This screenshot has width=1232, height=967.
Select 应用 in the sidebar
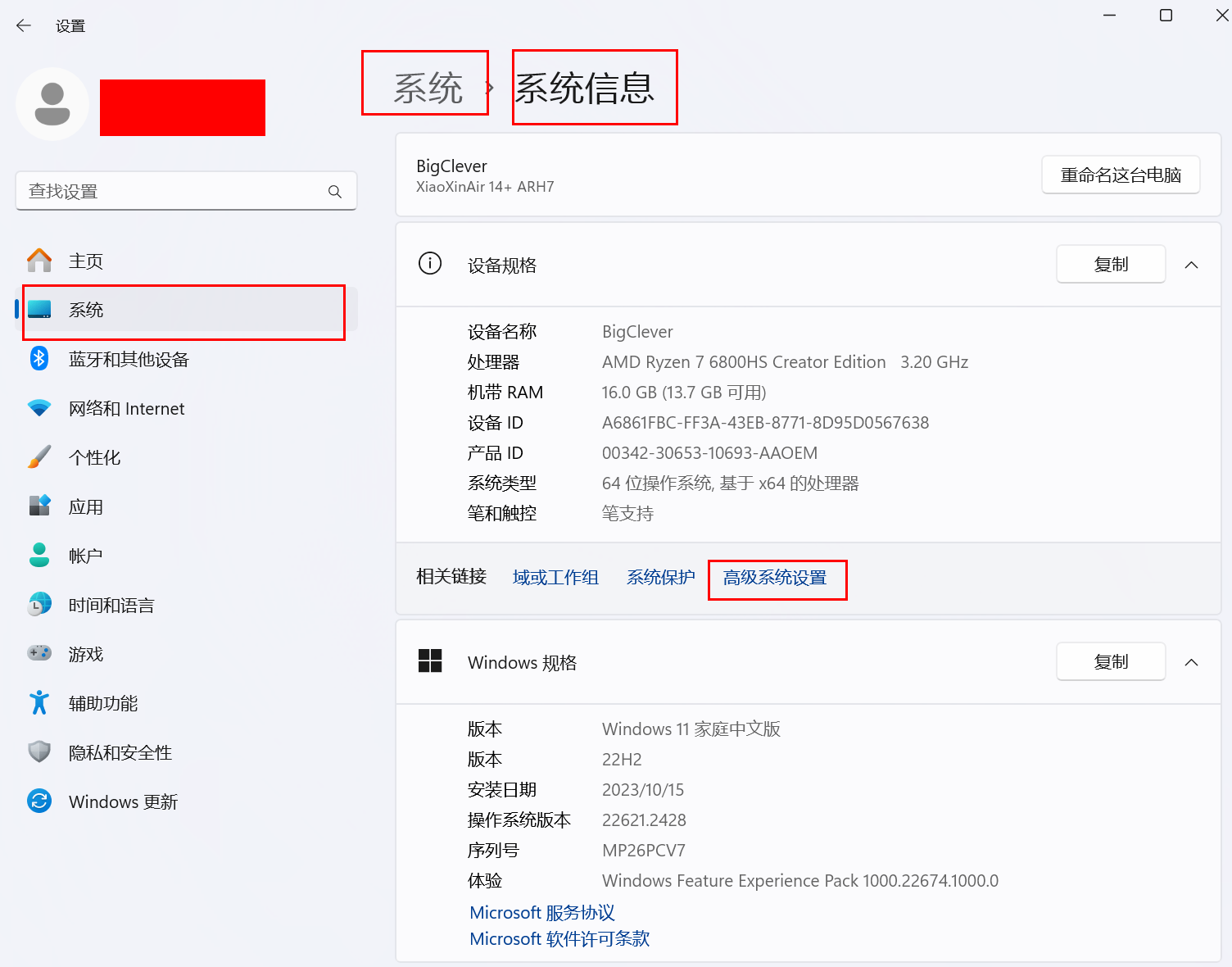(86, 507)
